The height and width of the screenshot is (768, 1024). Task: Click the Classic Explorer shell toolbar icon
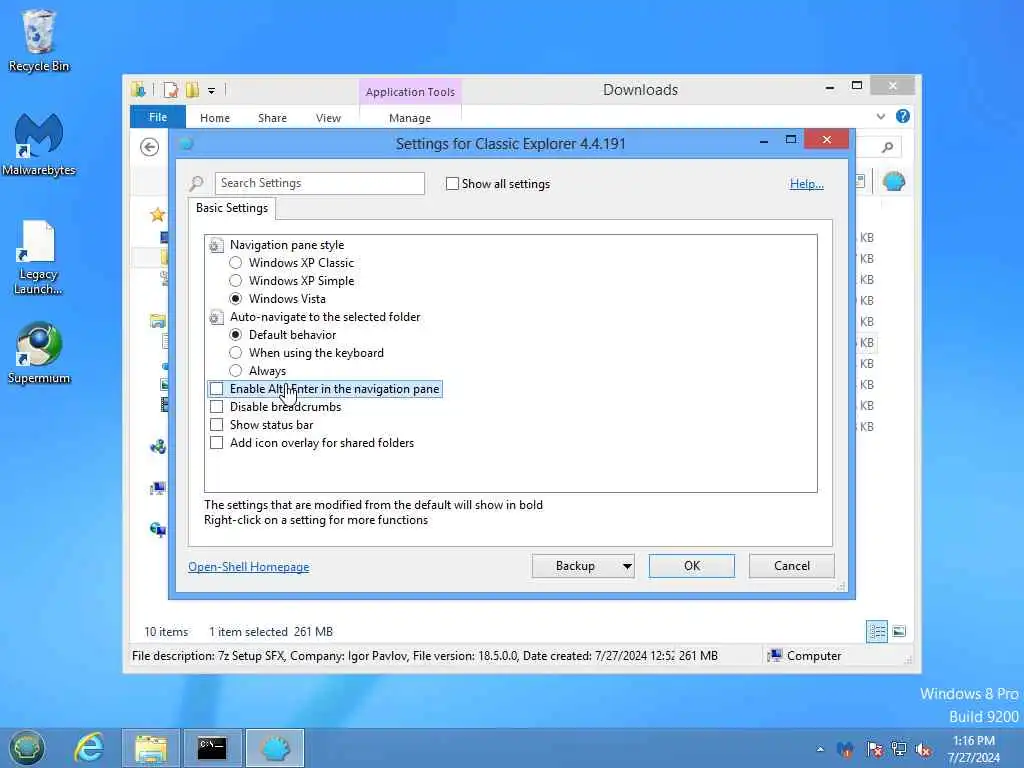(x=893, y=181)
